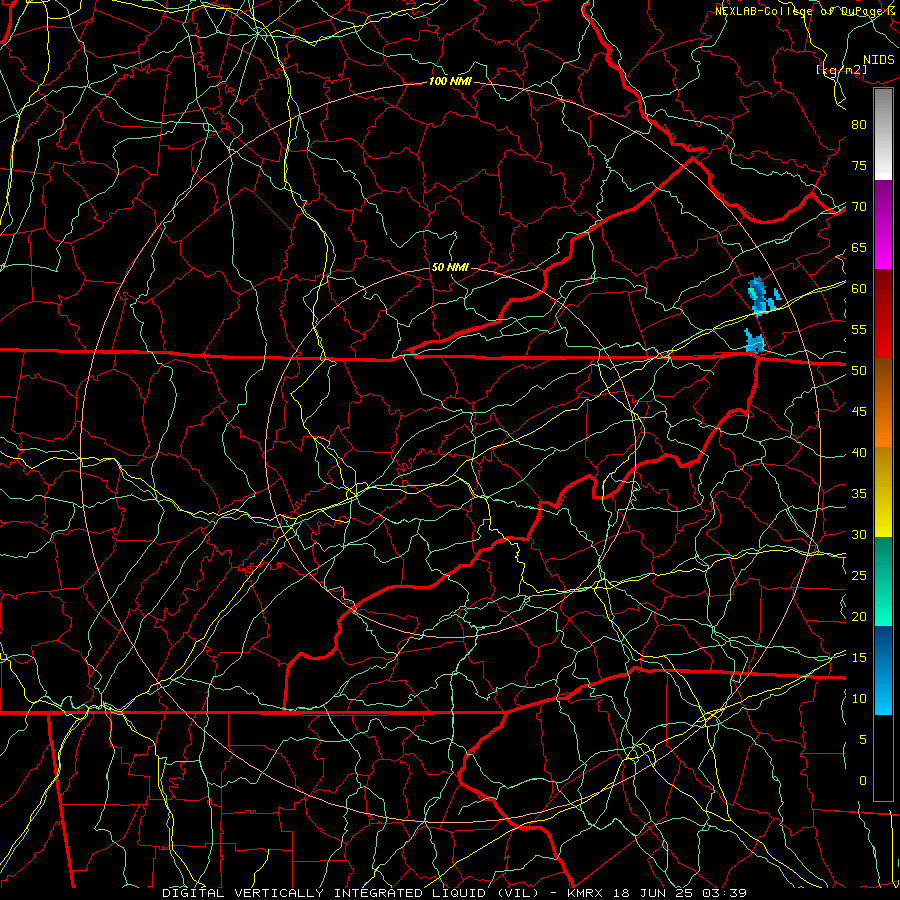Select the green-teal segment of the color bar
Image resolution: width=900 pixels, height=900 pixels.
pos(883,581)
